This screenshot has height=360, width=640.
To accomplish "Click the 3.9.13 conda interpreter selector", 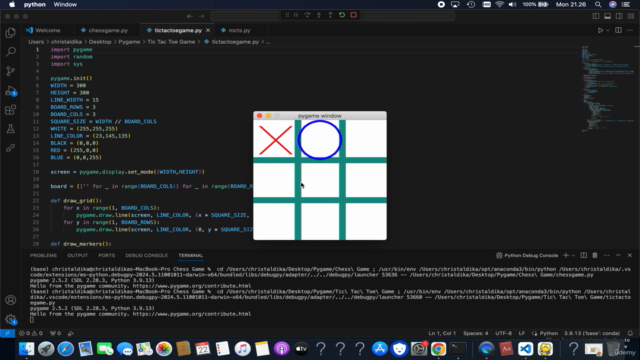I will click(592, 333).
